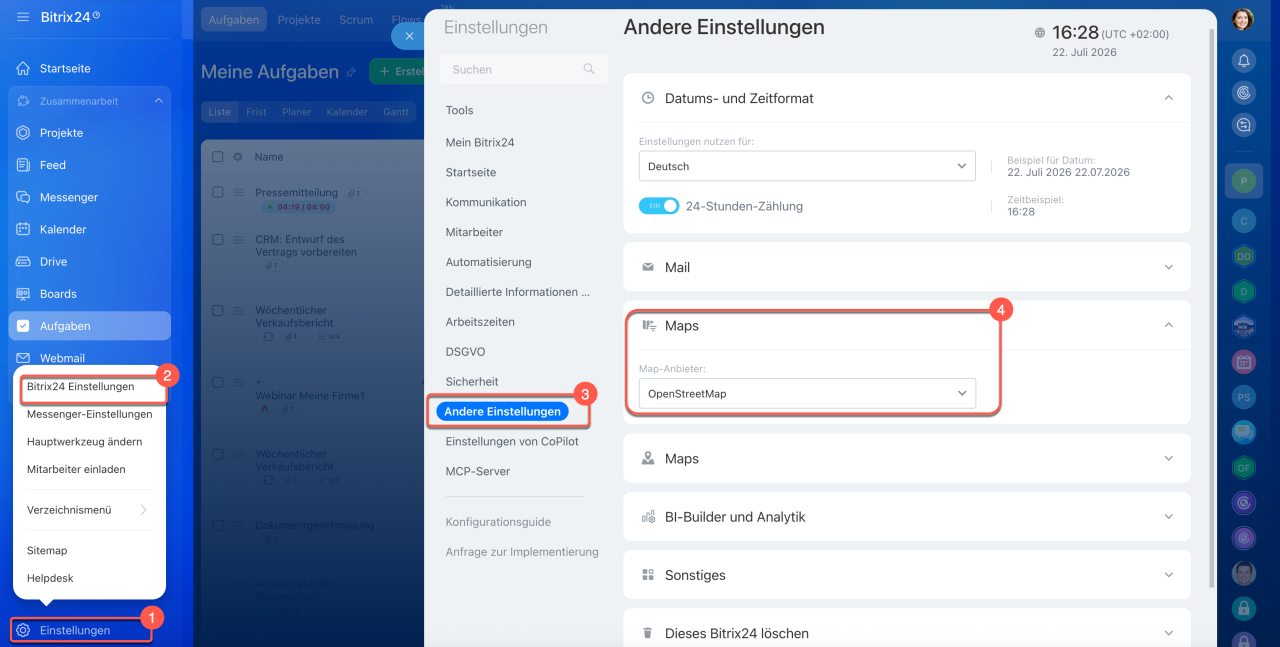
Task: Click the Feed icon in sidebar
Action: pos(23,165)
